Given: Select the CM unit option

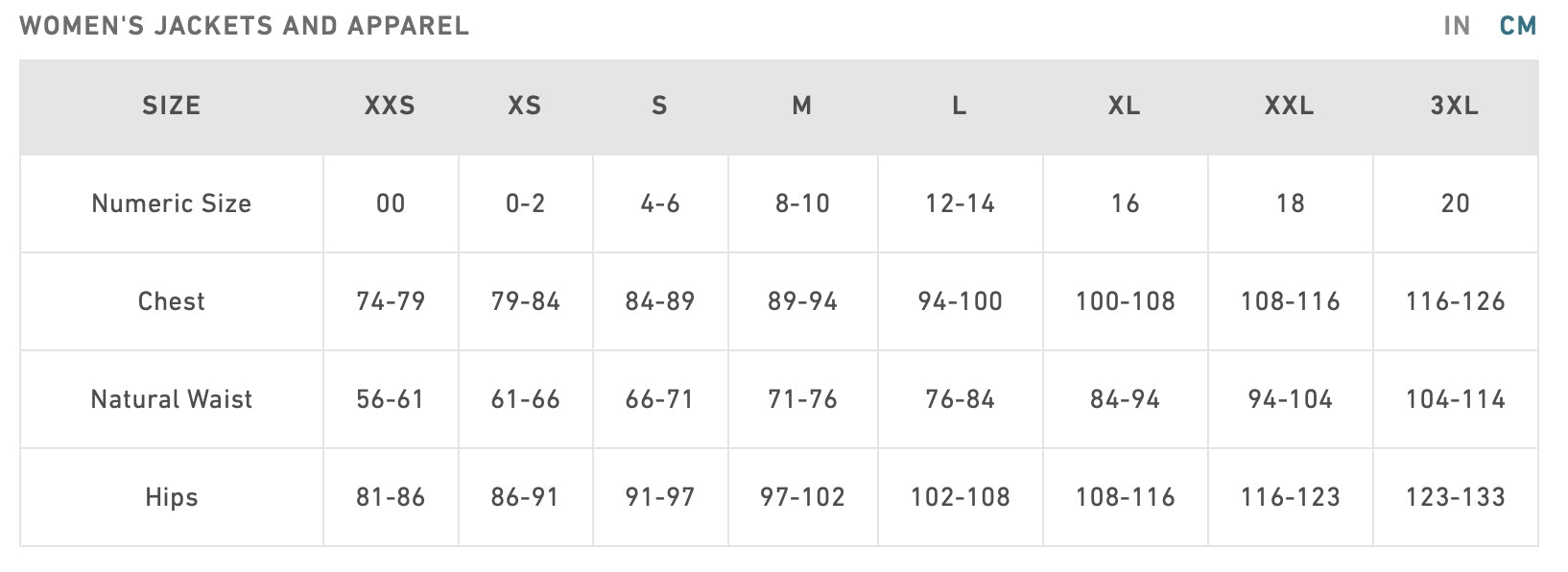Looking at the screenshot, I should coord(1518,26).
